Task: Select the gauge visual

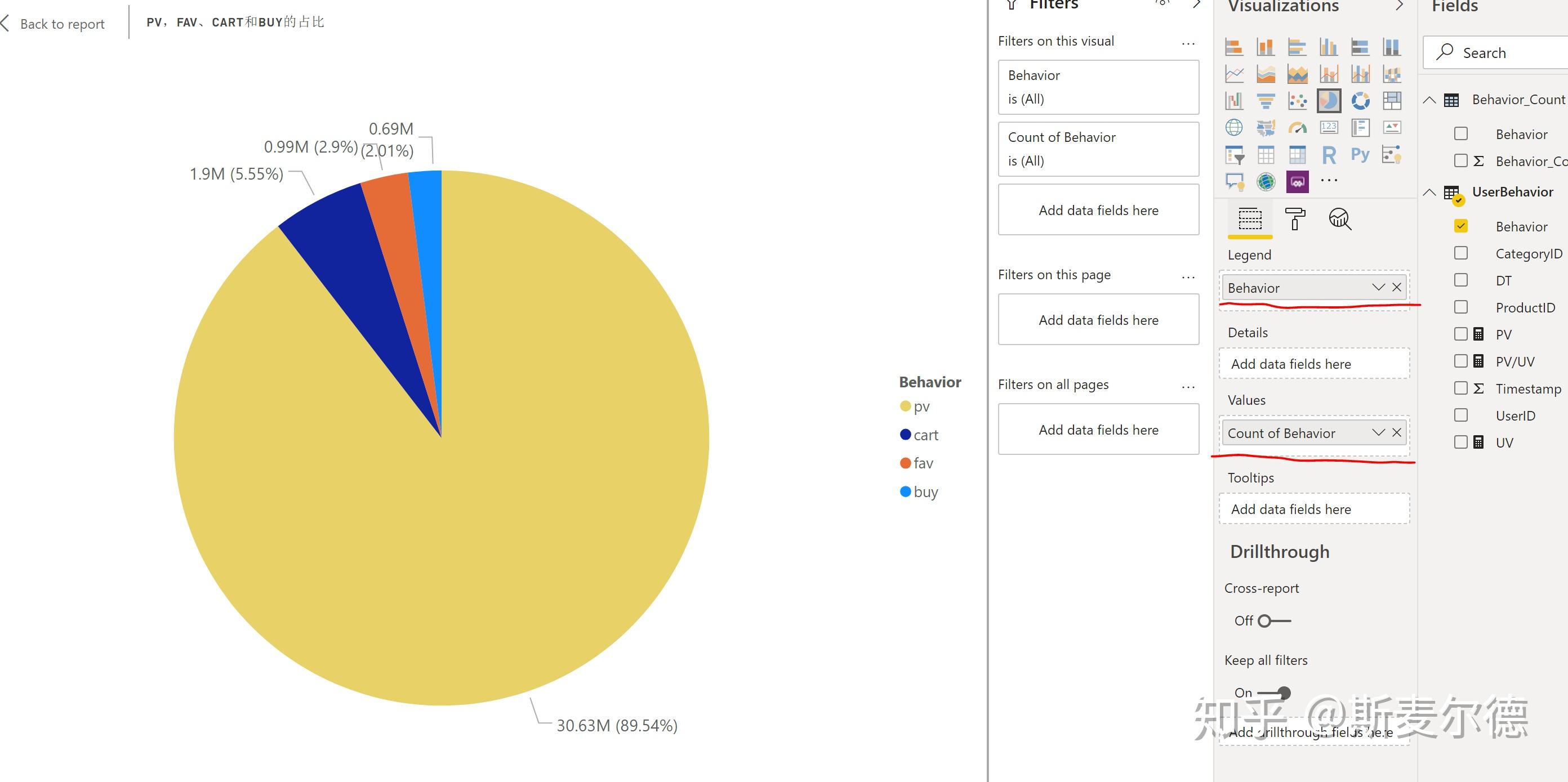Action: (1297, 127)
